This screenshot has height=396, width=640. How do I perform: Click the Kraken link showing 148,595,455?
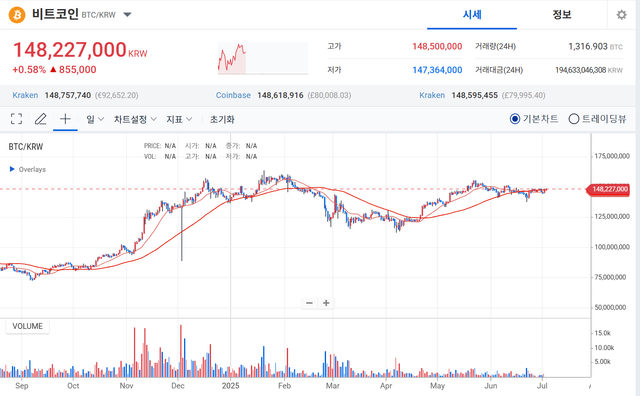(x=432, y=95)
